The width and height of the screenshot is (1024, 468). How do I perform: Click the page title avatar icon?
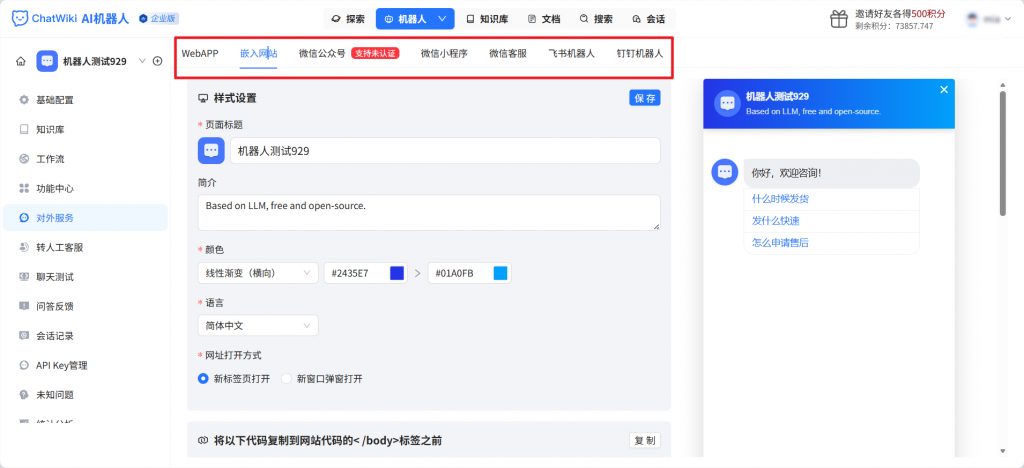click(x=211, y=151)
